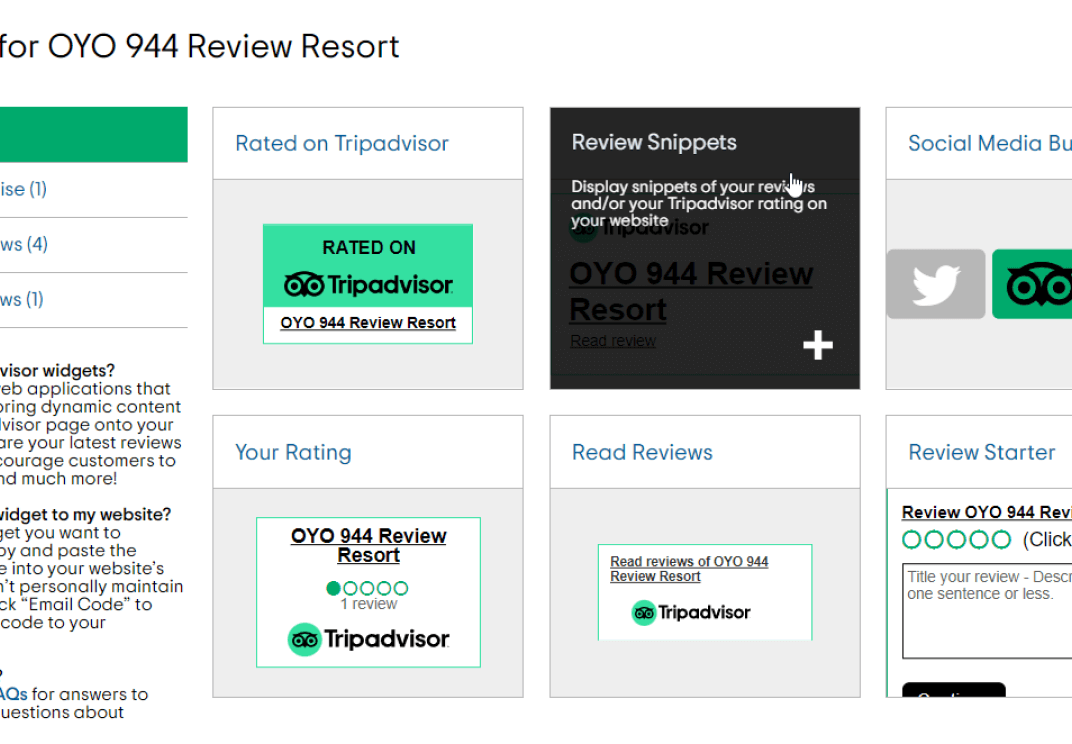Viewport: 1072px width, 744px height.
Task: Click the small Tripadvisor logo in Review Snippets
Action: 583,228
